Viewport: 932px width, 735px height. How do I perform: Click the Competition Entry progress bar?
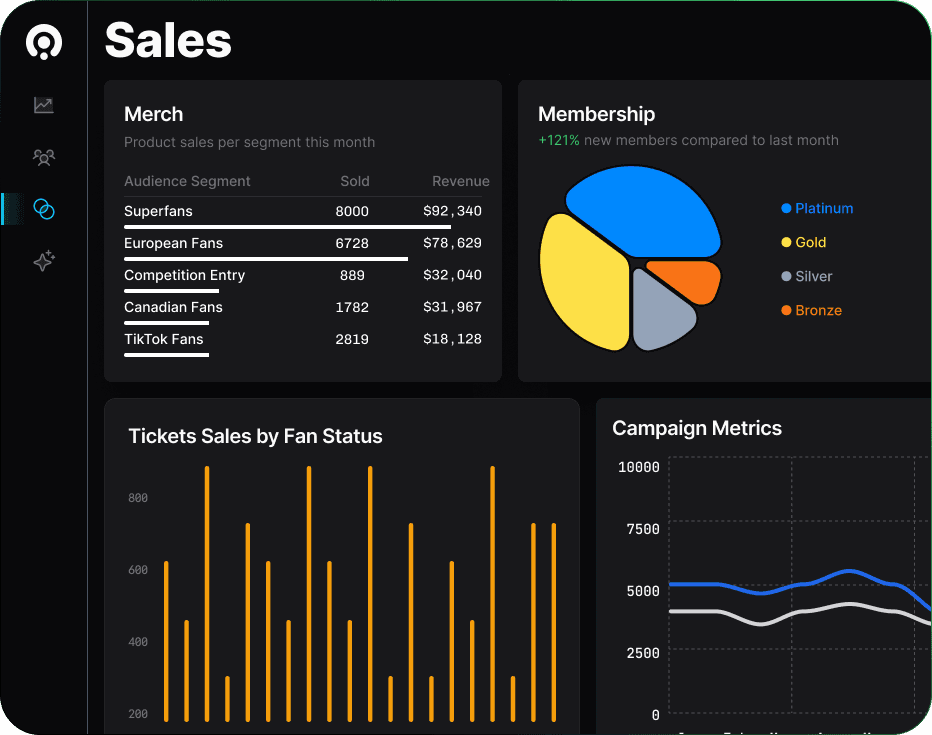[171, 291]
